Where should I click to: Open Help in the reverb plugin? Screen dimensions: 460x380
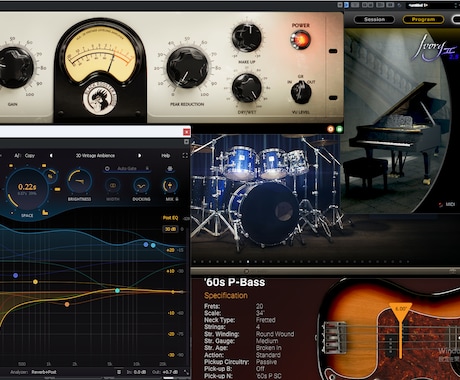coord(165,156)
